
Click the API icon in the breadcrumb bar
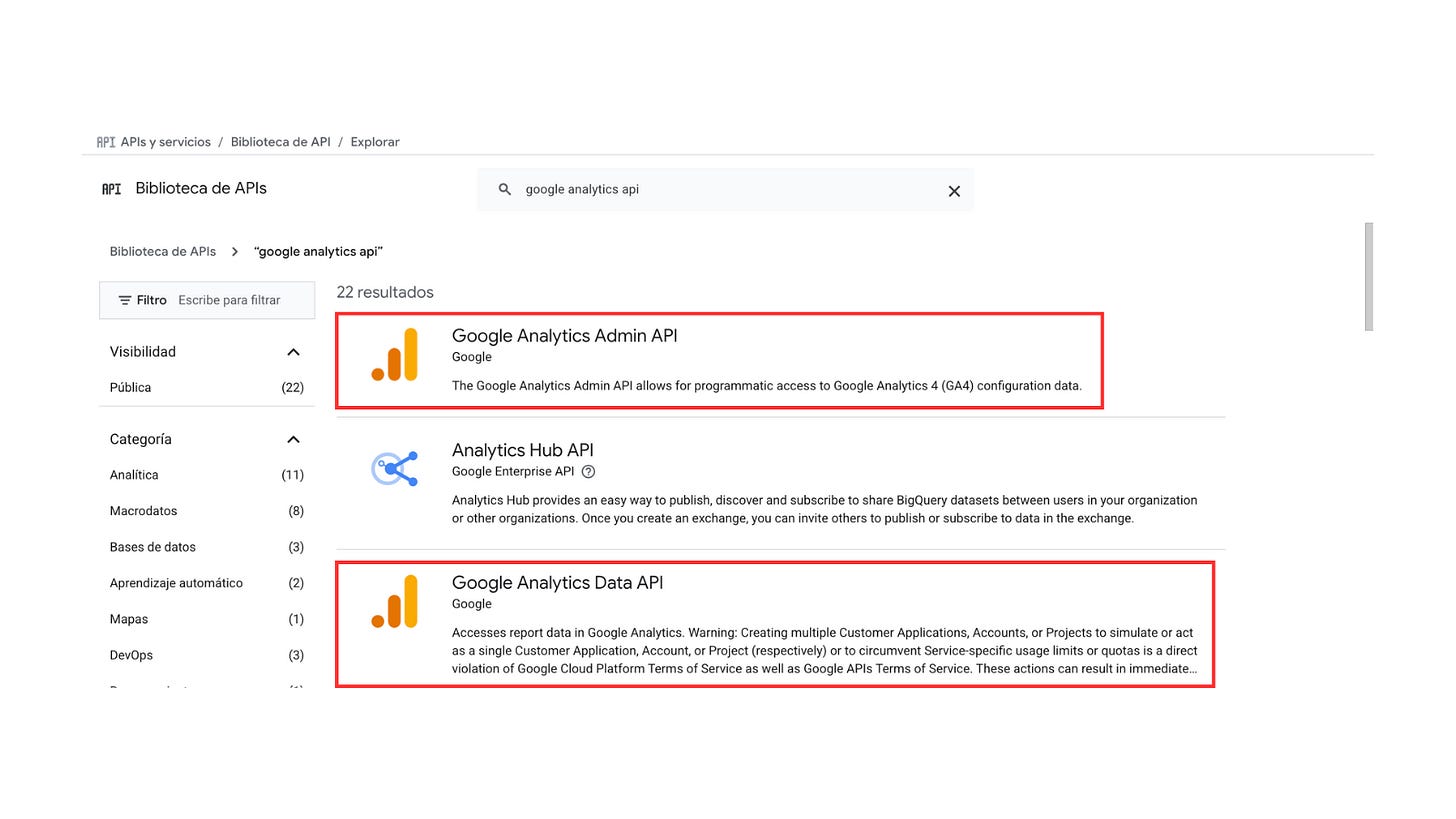(x=105, y=142)
